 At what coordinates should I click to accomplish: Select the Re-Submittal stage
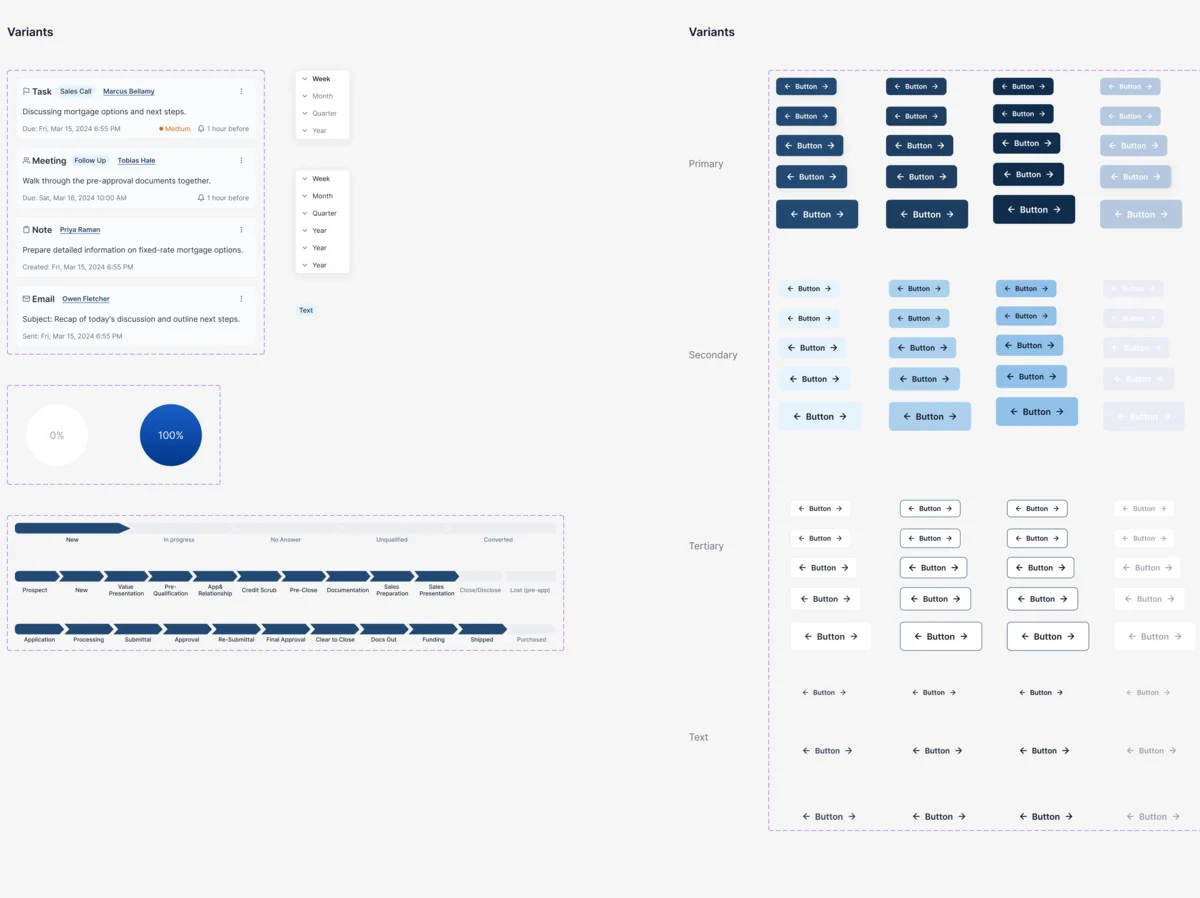pyautogui.click(x=236, y=629)
